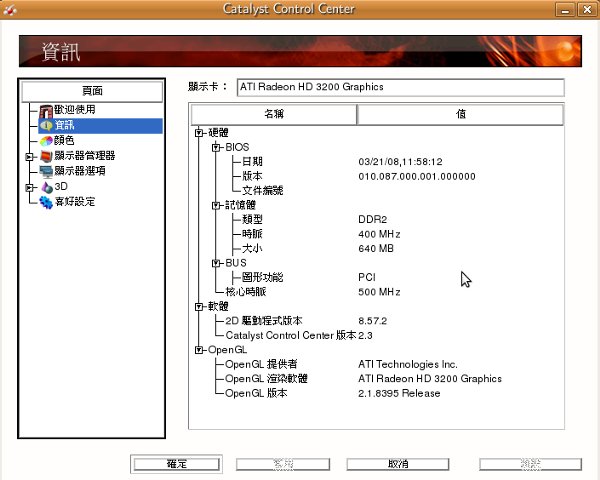Select the 大小 memory size row

(x=252, y=249)
